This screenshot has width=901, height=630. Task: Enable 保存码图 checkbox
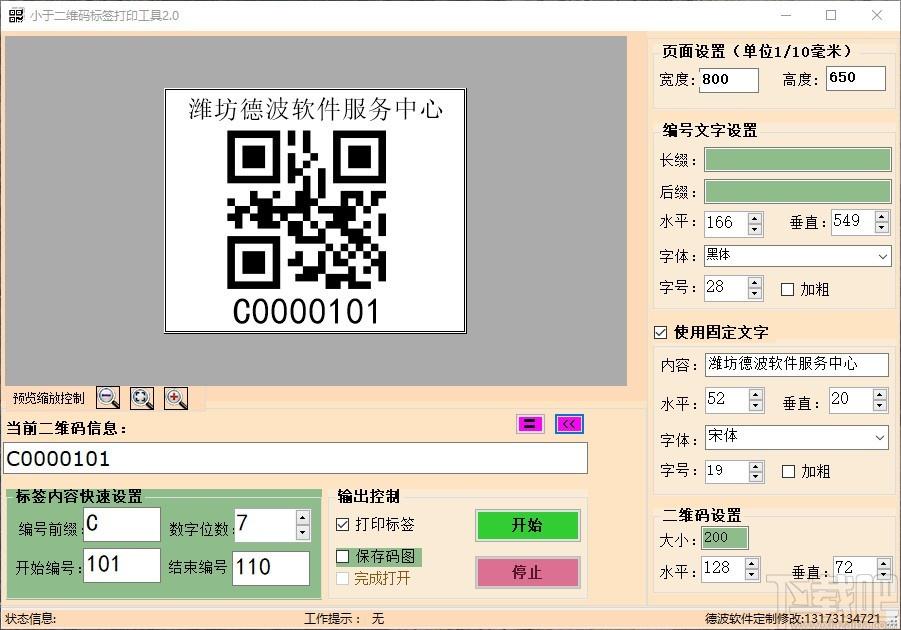coord(342,556)
